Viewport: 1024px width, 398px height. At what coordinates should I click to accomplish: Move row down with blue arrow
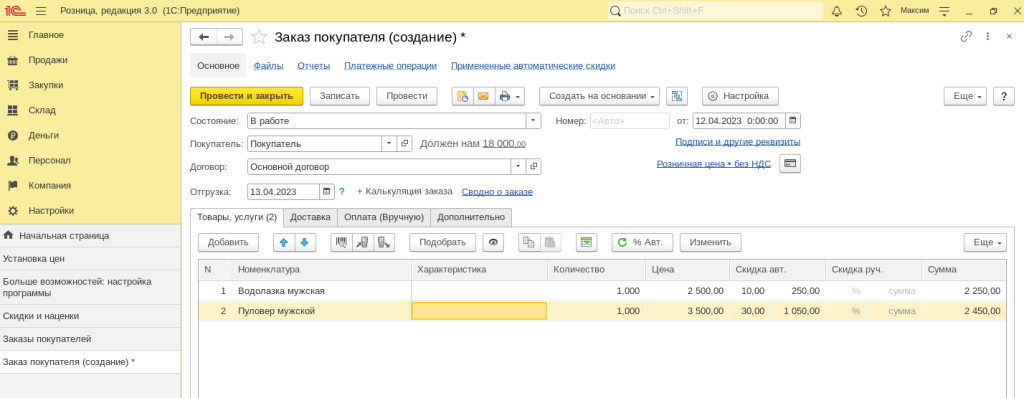pyautogui.click(x=304, y=242)
